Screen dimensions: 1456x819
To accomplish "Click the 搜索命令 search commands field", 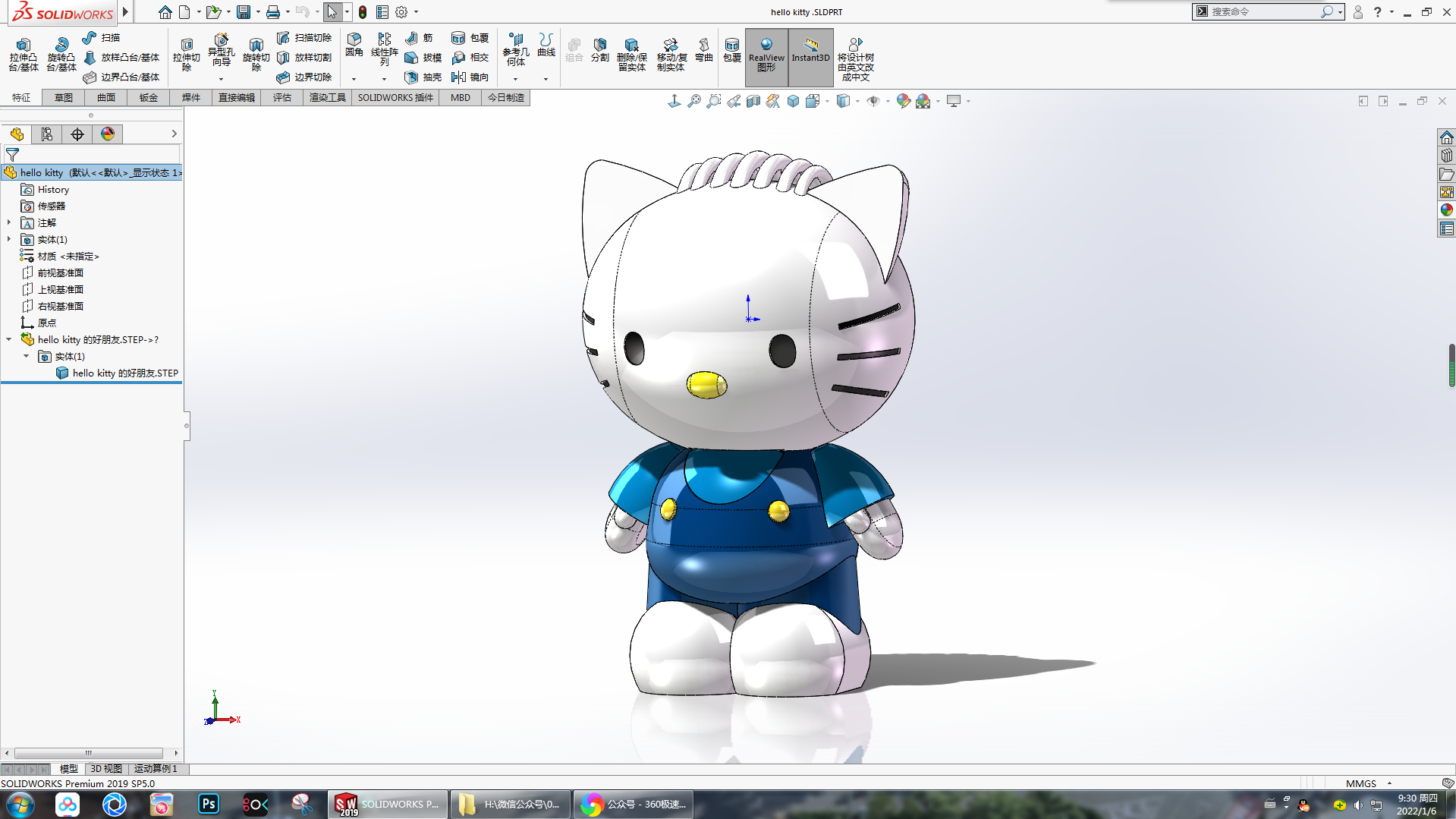I will pyautogui.click(x=1265, y=12).
